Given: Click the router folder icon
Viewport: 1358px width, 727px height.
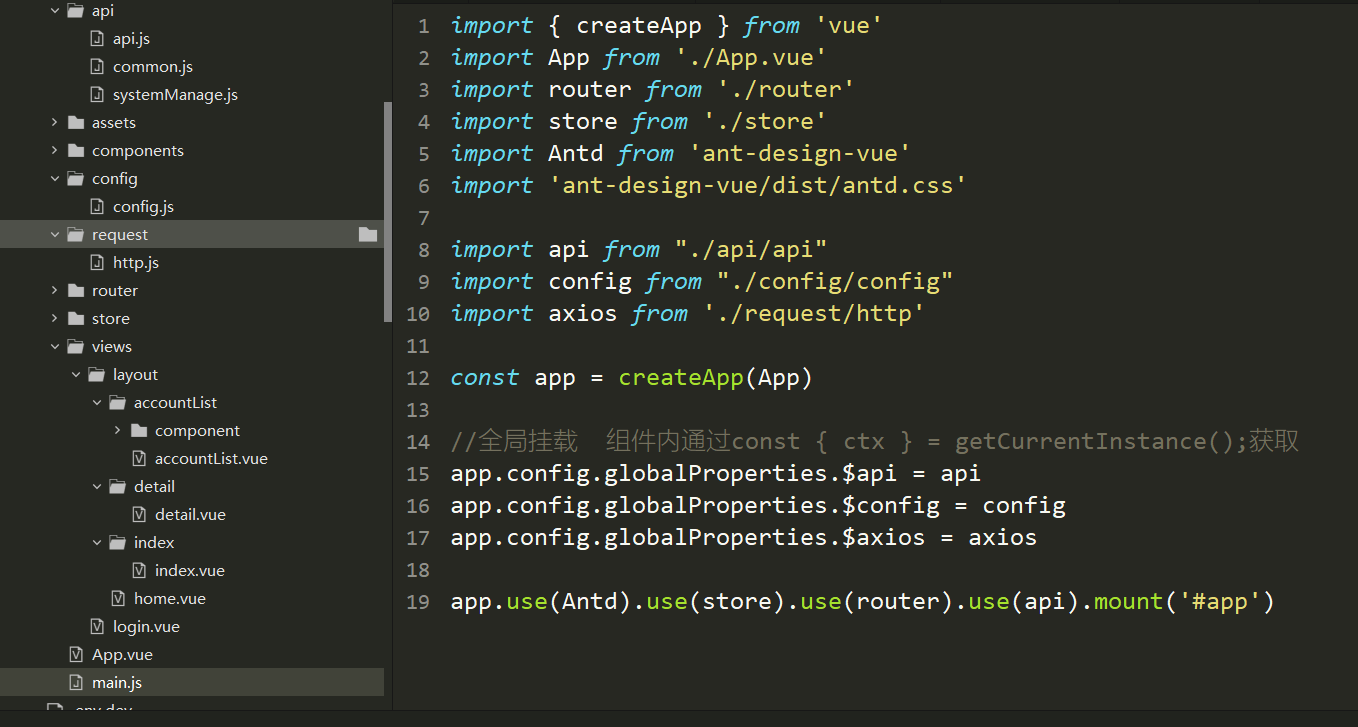Looking at the screenshot, I should [x=75, y=291].
